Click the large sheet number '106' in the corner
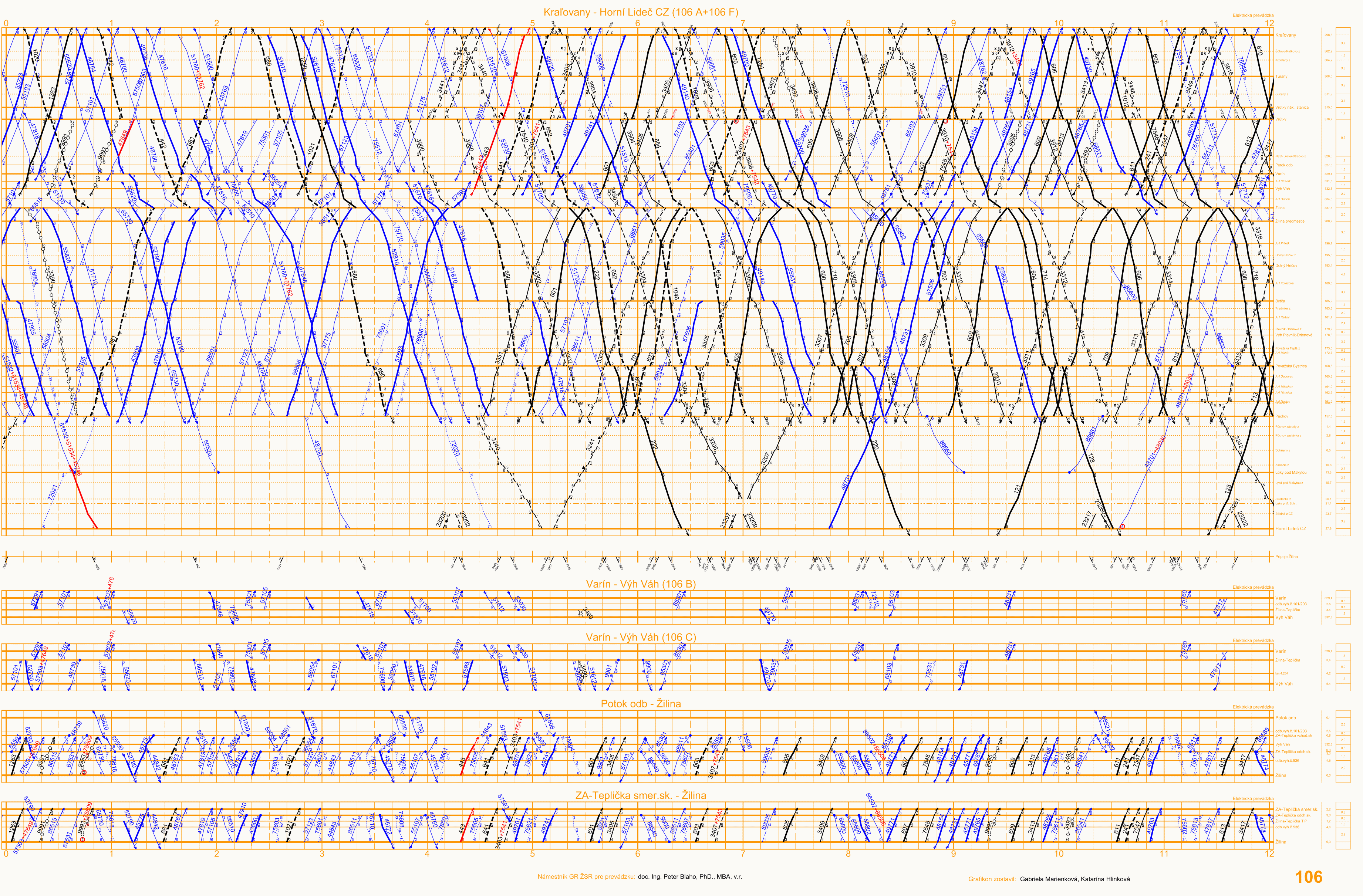The width and height of the screenshot is (1363, 896). pos(1309,877)
